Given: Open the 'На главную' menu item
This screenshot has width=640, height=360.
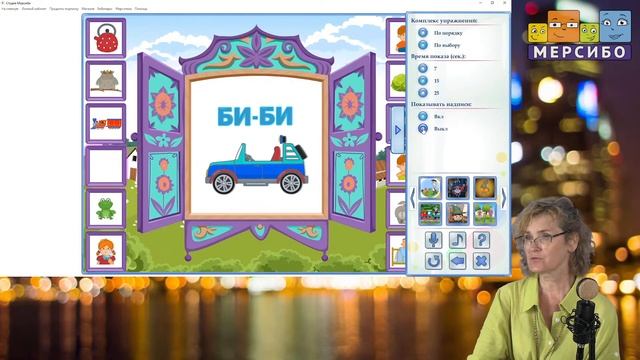Looking at the screenshot, I should [x=9, y=9].
